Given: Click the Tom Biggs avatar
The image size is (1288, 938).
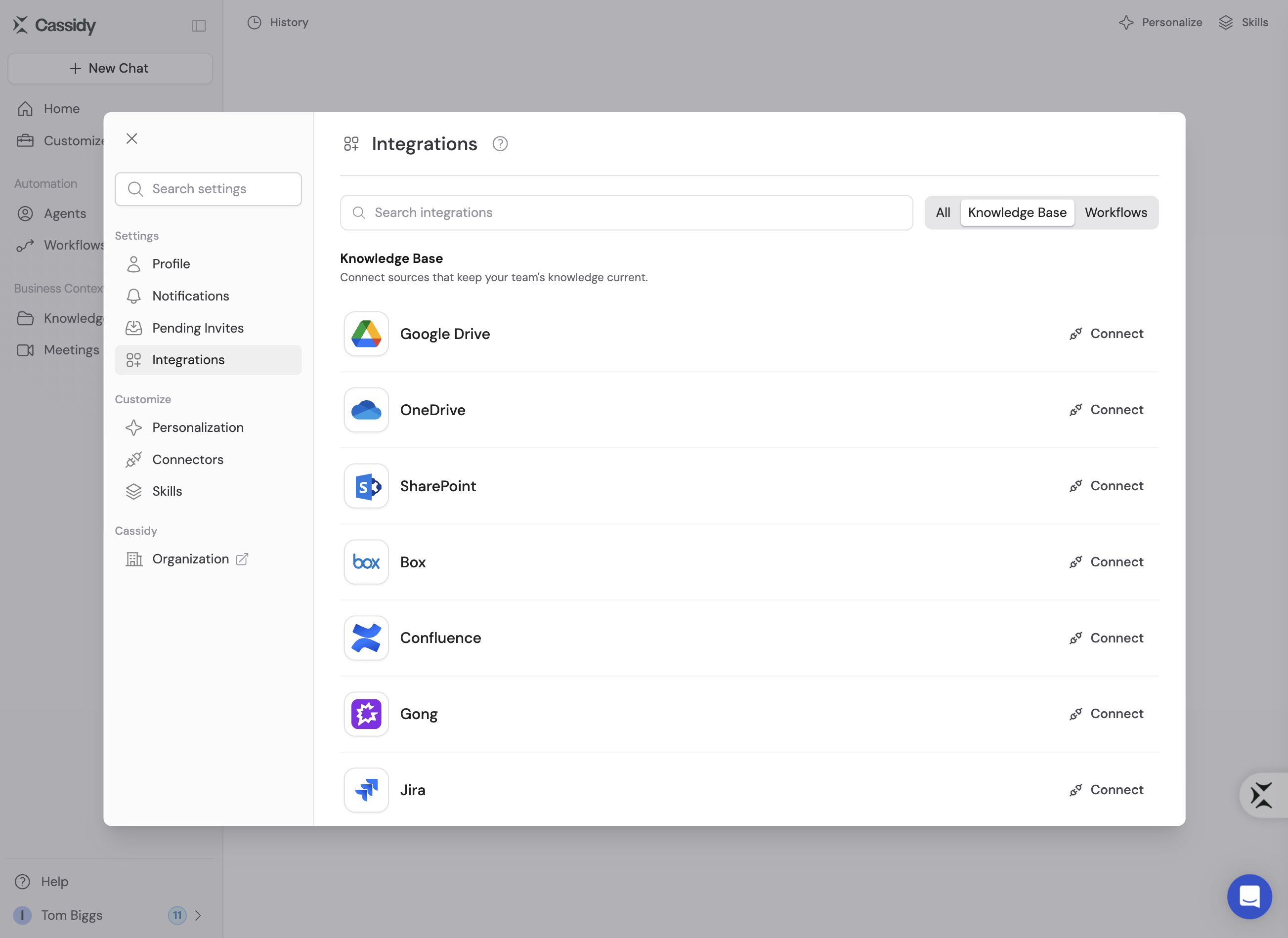Looking at the screenshot, I should (23, 915).
